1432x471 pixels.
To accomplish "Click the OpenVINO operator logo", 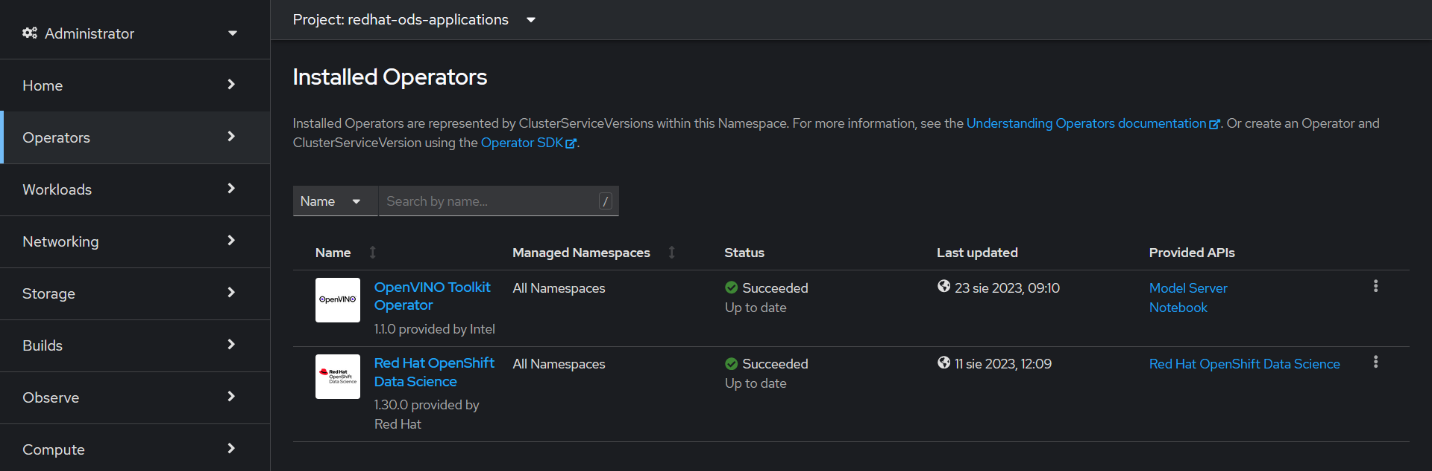I will pyautogui.click(x=337, y=300).
